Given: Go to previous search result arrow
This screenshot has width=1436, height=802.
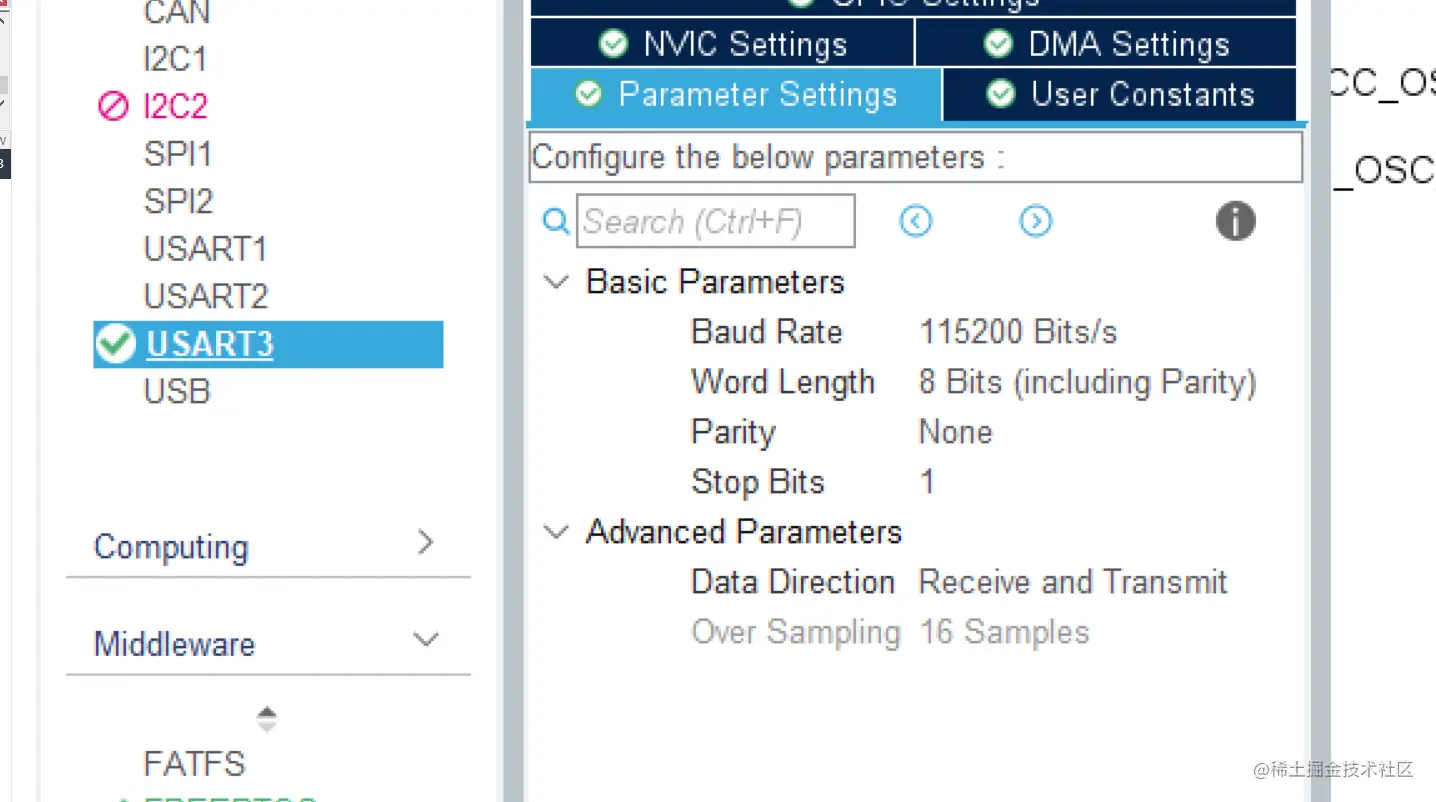Looking at the screenshot, I should tap(915, 221).
